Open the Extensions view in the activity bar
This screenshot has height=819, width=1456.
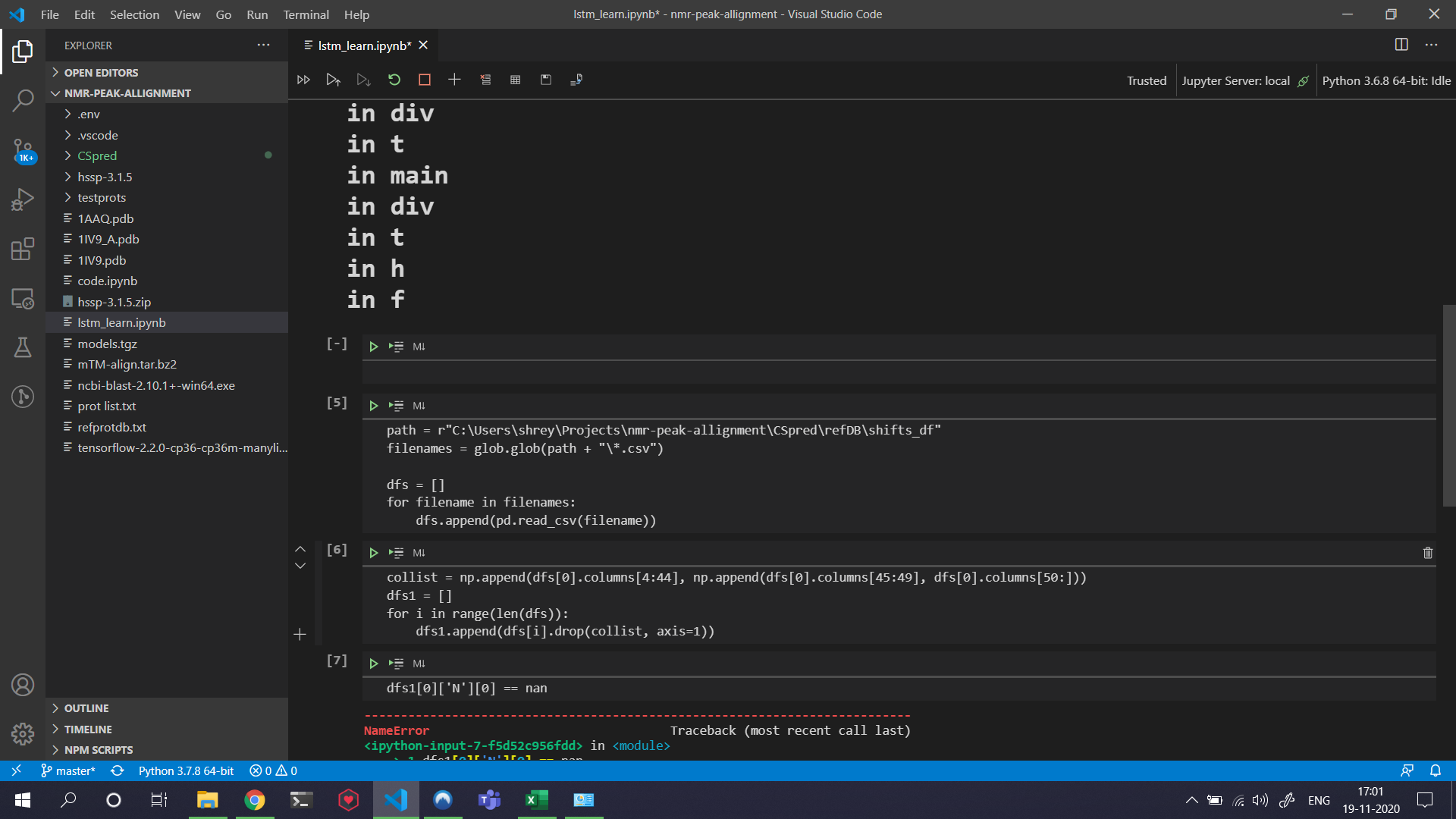pyautogui.click(x=23, y=249)
